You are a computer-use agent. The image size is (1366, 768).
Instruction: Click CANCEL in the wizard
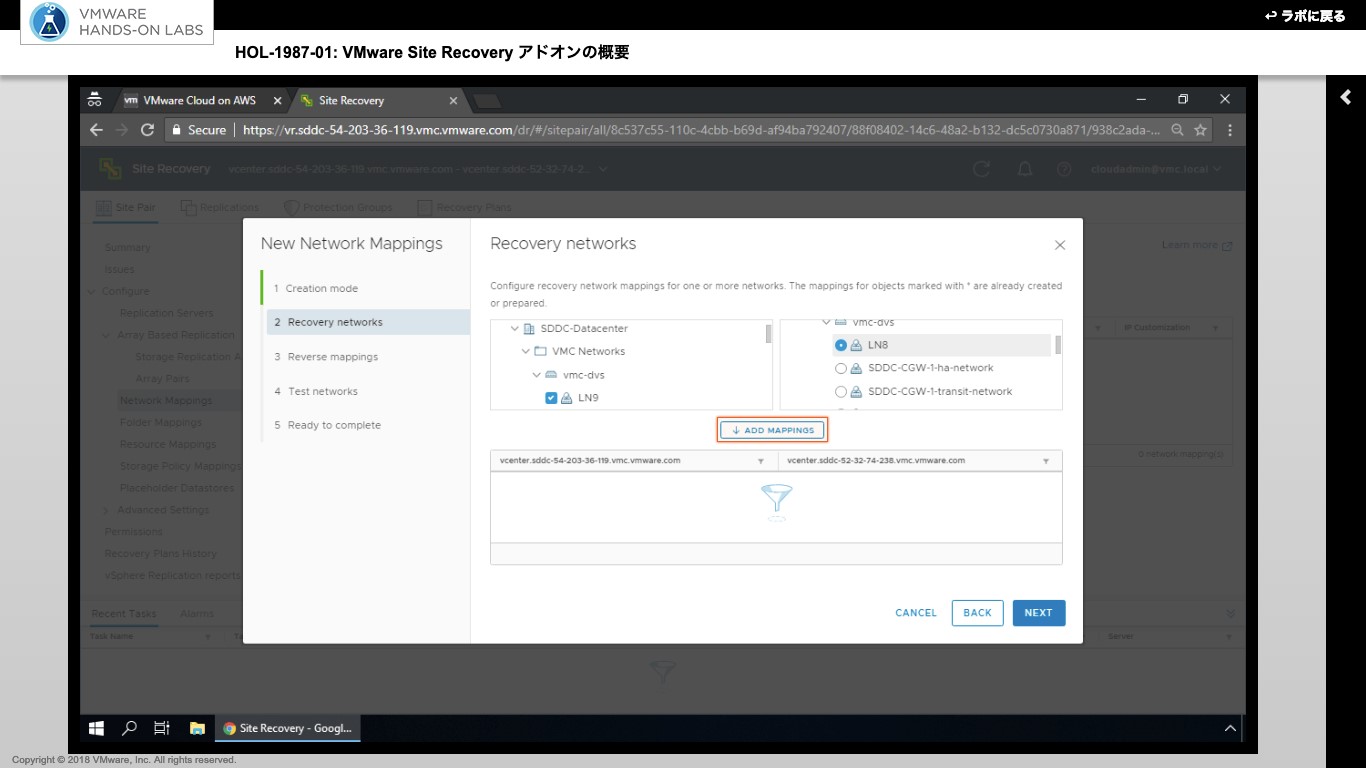(x=916, y=613)
